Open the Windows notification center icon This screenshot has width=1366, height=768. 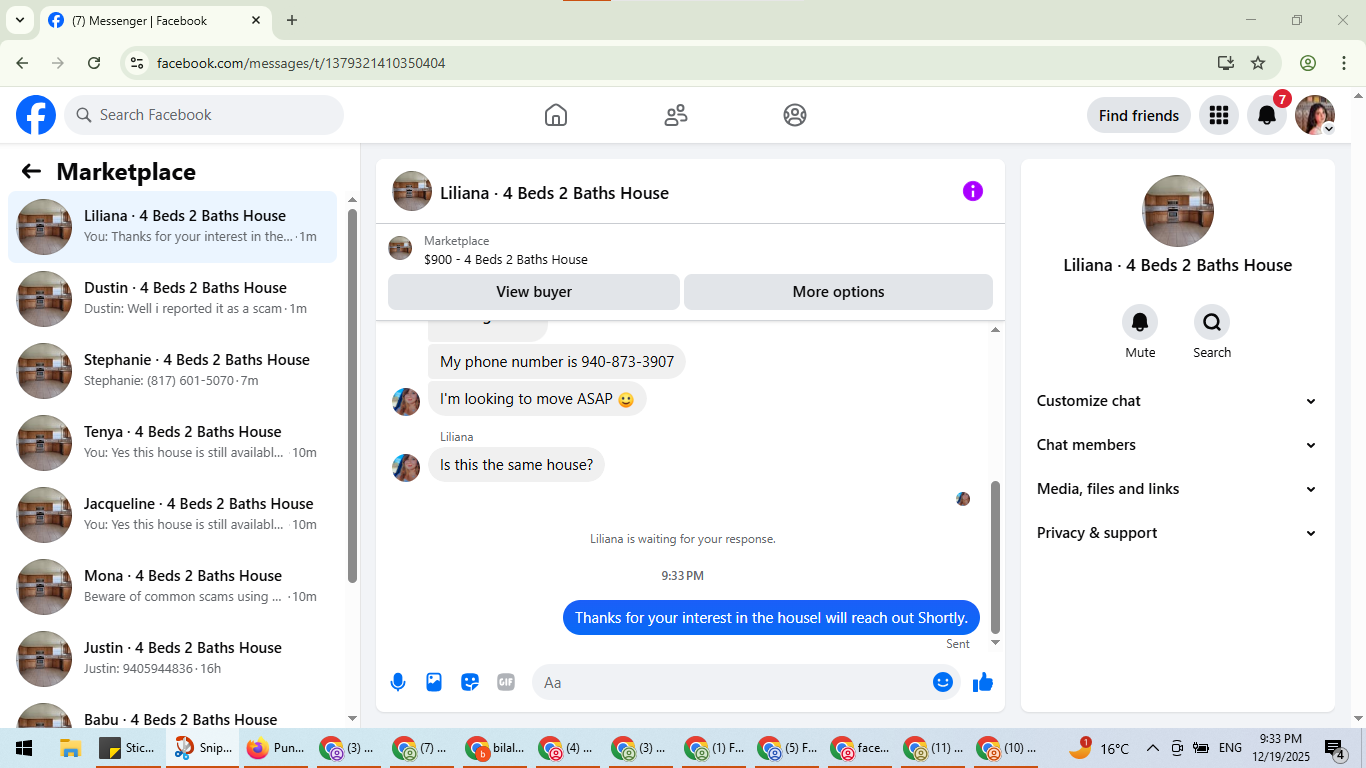click(1335, 748)
